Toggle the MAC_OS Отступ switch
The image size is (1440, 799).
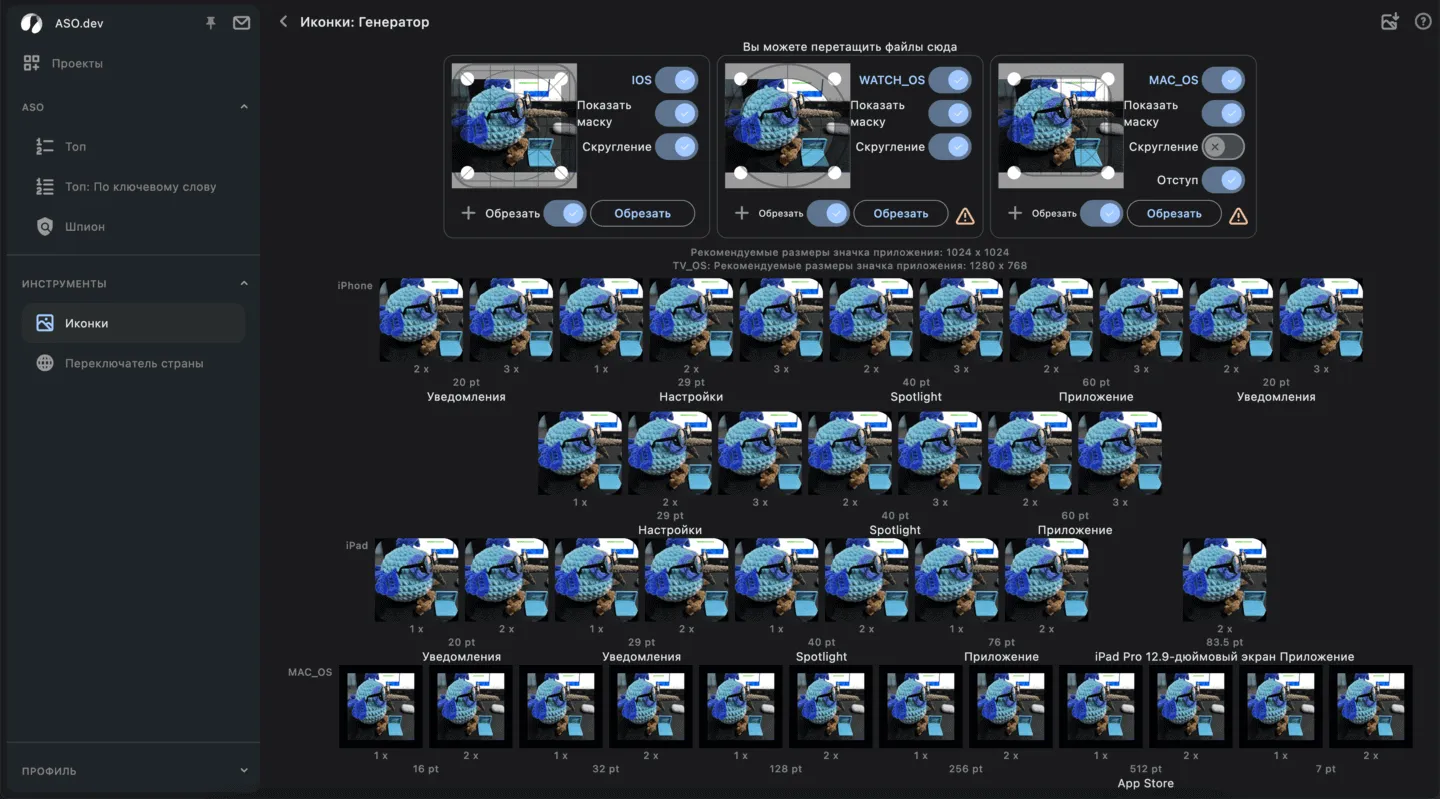(x=1222, y=180)
